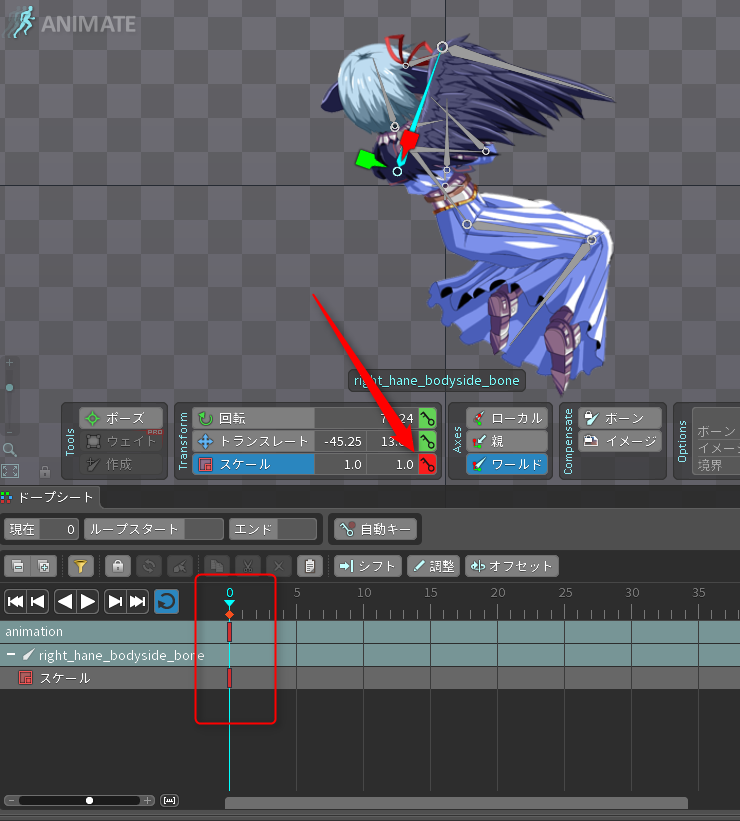
Task: Toggle the loop playback button
Action: coord(167,602)
